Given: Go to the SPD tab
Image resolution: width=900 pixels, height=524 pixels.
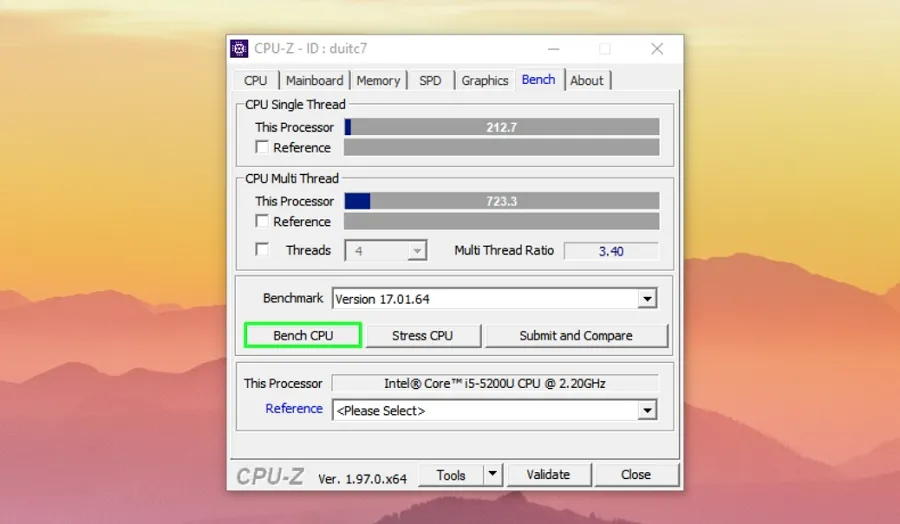Looking at the screenshot, I should pos(430,80).
